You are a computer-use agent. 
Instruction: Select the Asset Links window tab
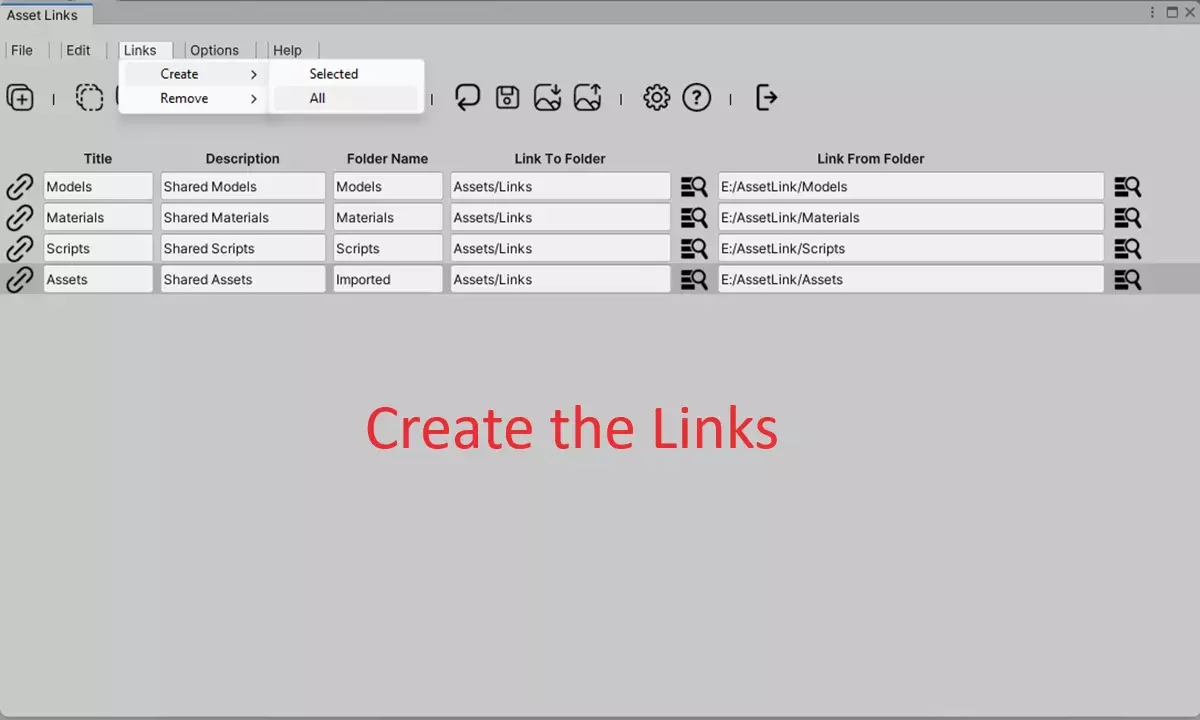(45, 15)
